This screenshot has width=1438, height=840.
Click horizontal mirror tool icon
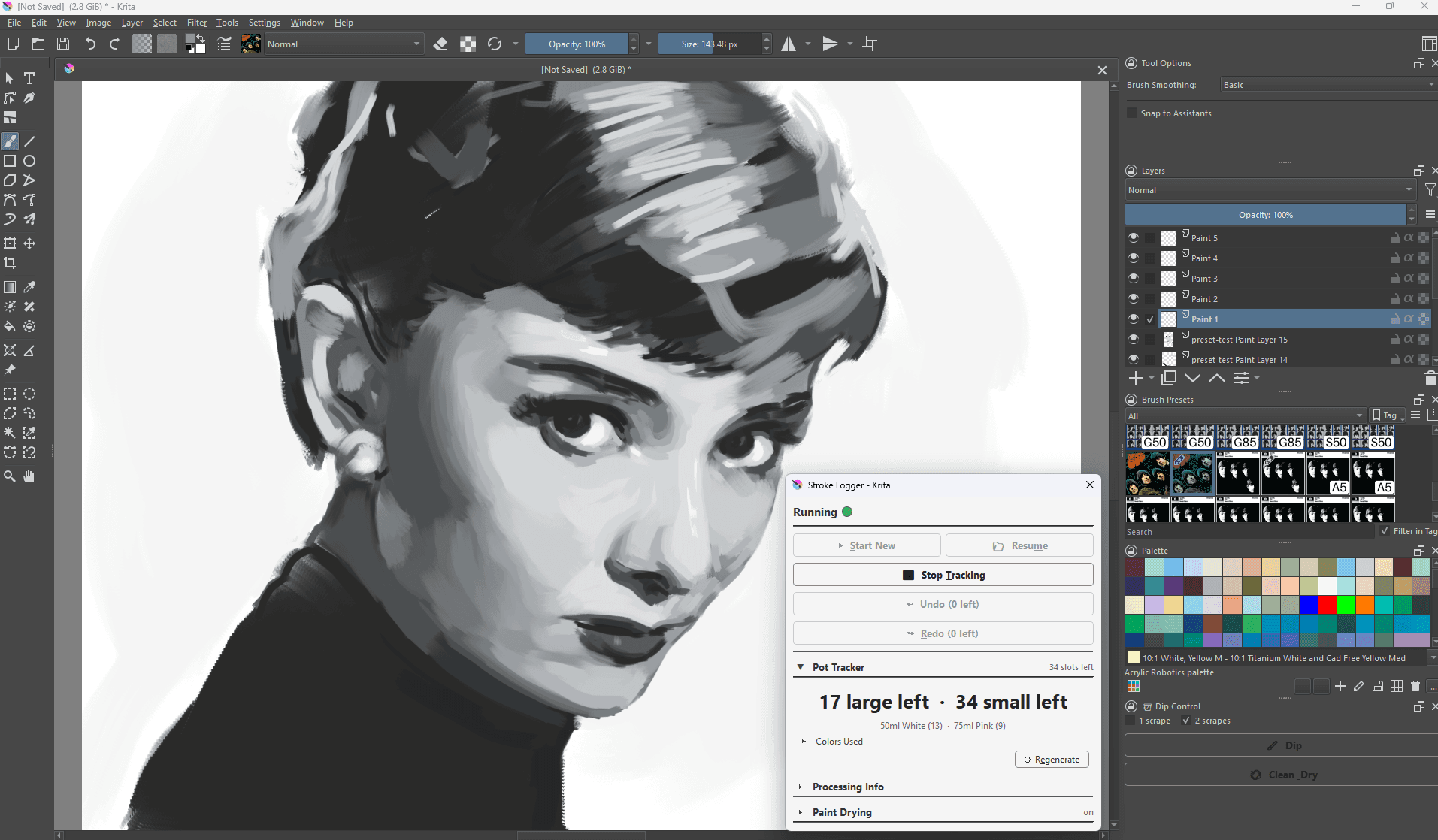[789, 44]
